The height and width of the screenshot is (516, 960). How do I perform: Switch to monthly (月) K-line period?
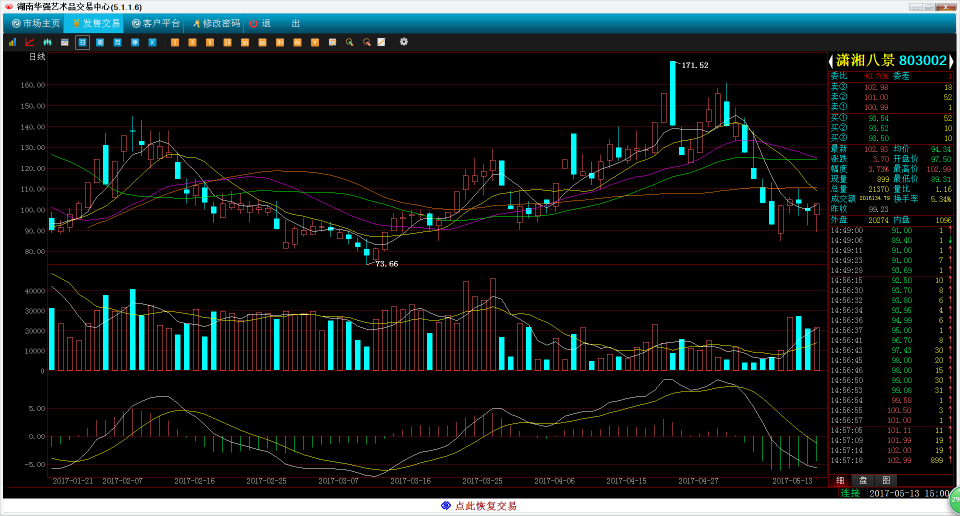point(117,42)
